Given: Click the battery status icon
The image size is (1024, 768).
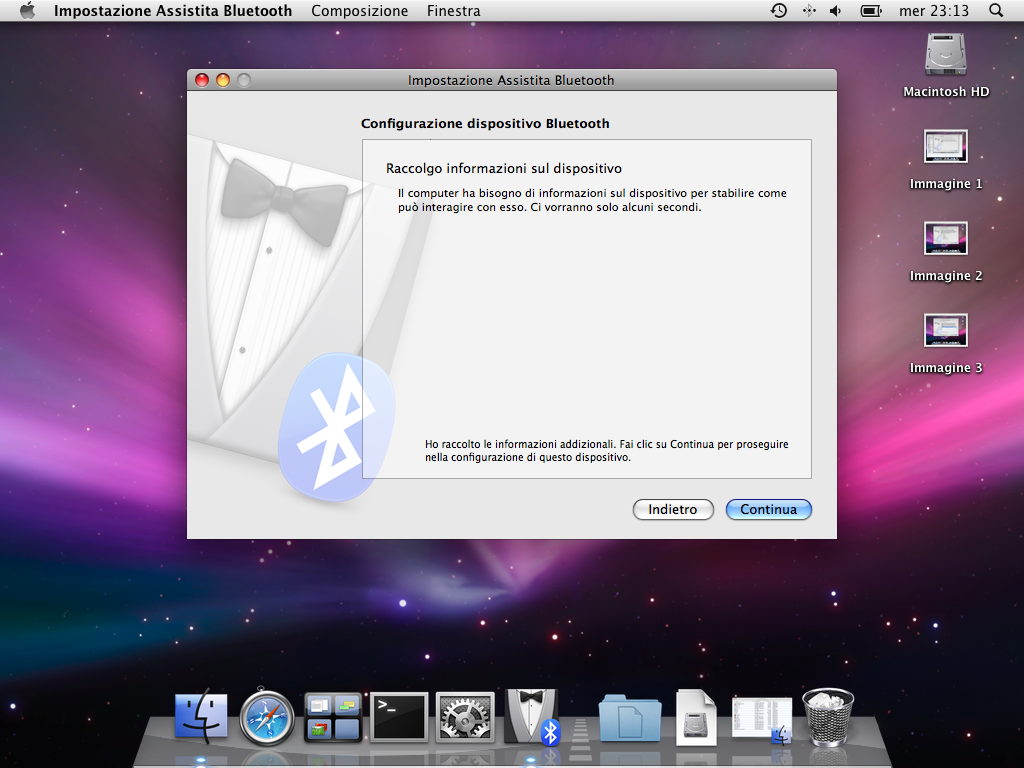Looking at the screenshot, I should pos(871,10).
